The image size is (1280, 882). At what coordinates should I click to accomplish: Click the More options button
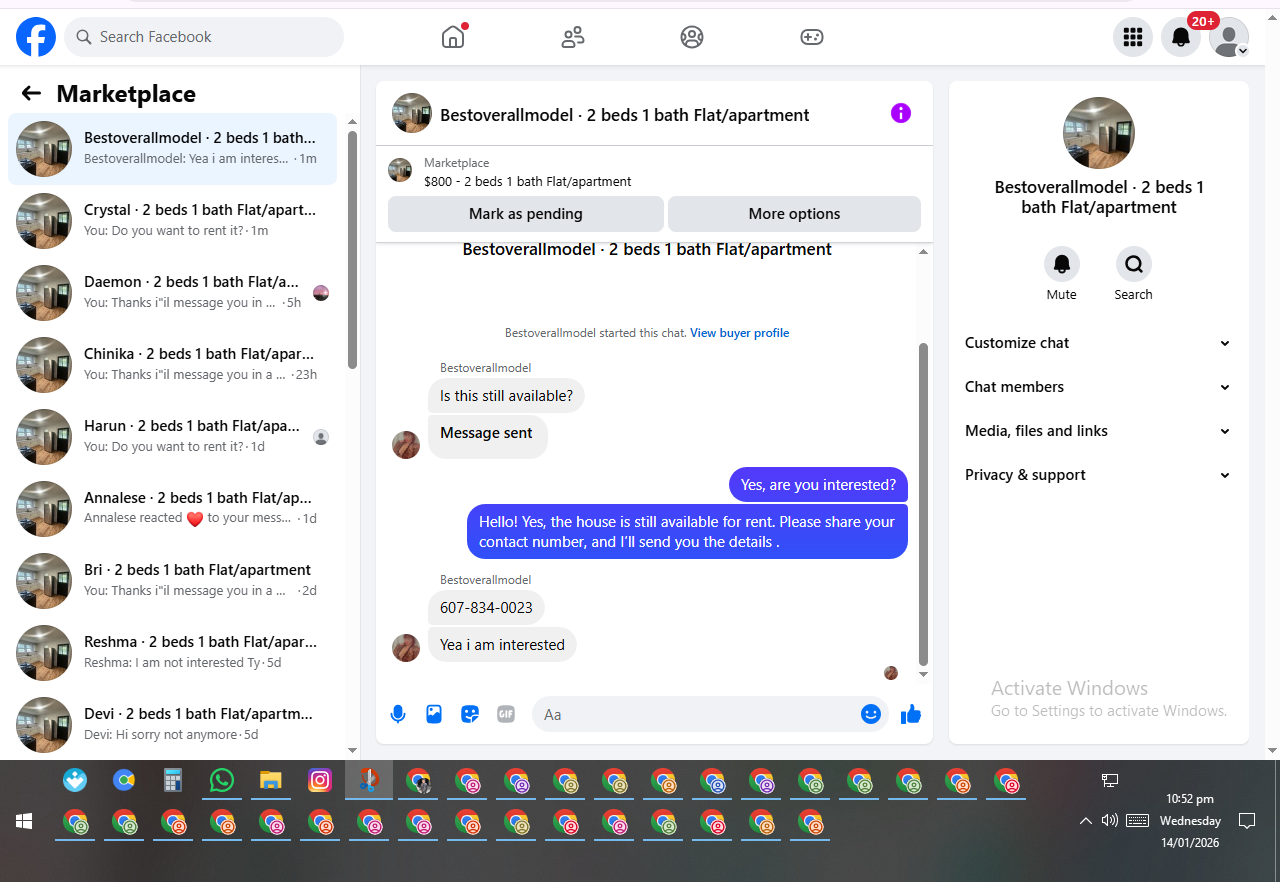click(x=794, y=214)
